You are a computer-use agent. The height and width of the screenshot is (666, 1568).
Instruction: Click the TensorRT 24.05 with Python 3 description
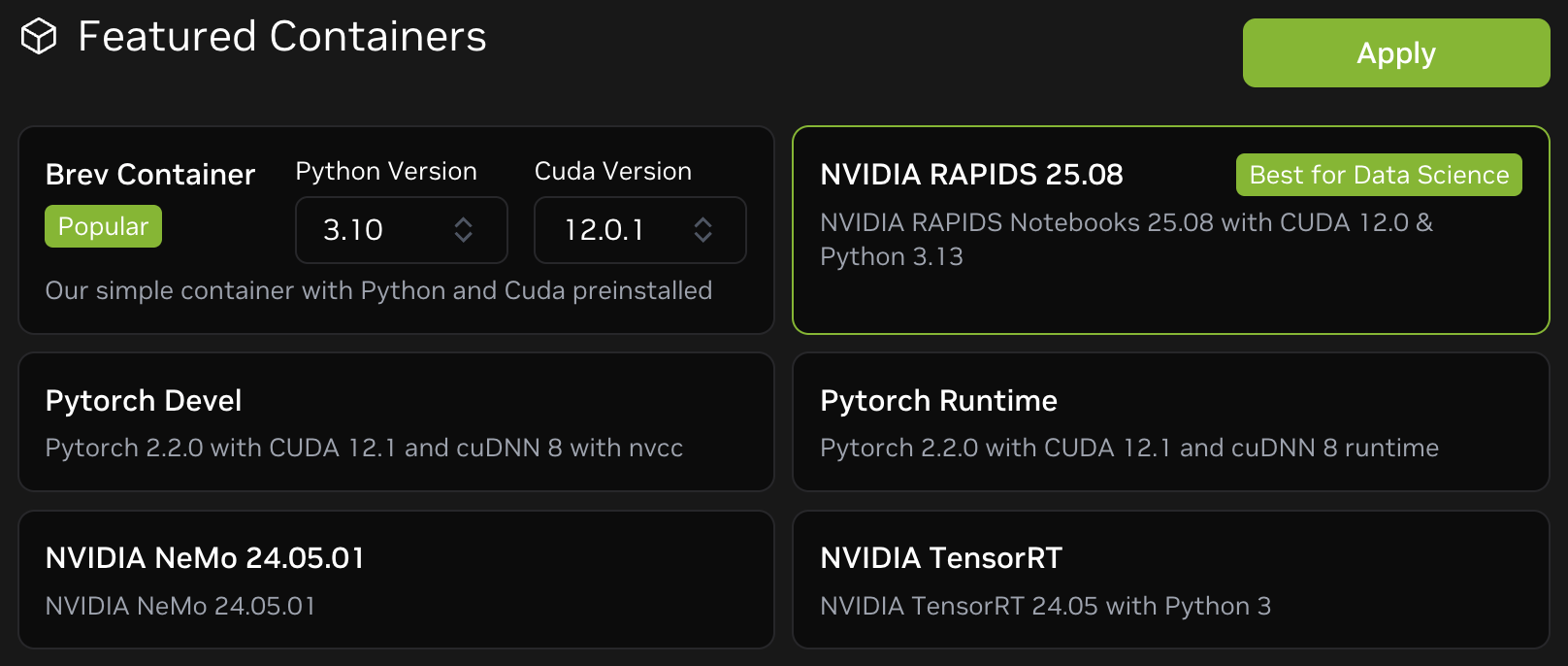1045,606
